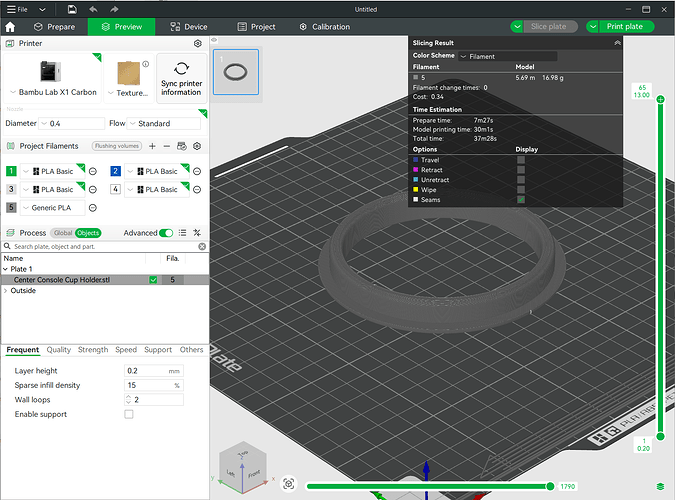Show Wipe moves in display

click(x=521, y=189)
